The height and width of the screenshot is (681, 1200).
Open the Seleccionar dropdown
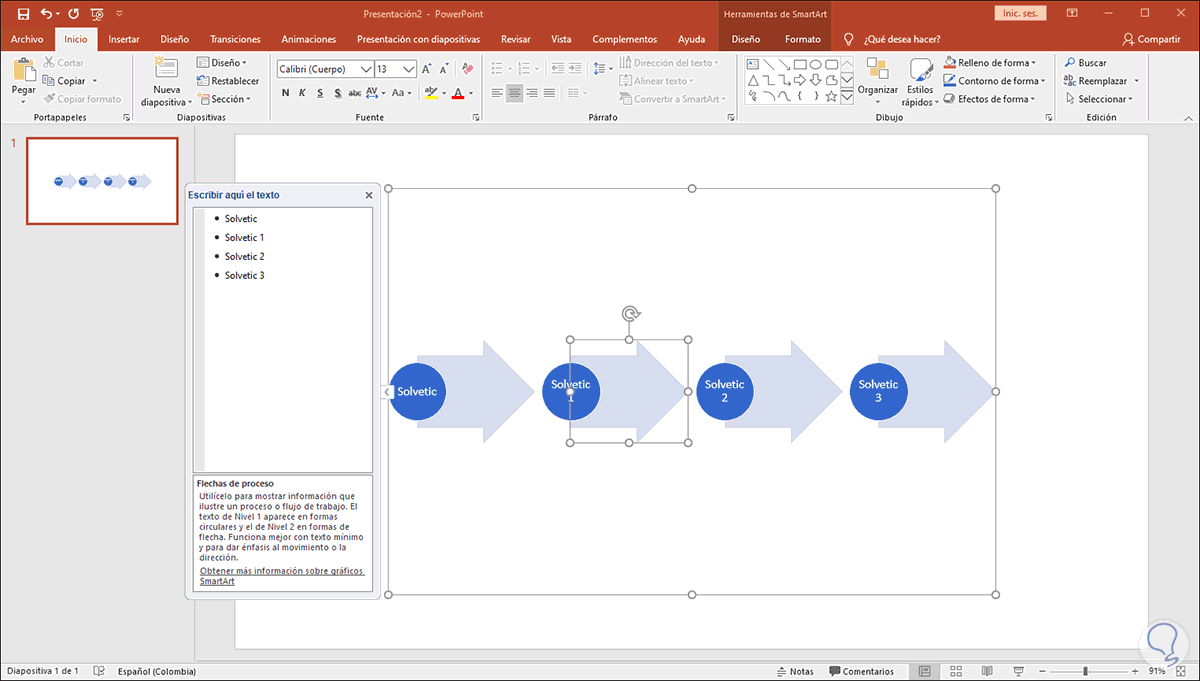pyautogui.click(x=1099, y=99)
